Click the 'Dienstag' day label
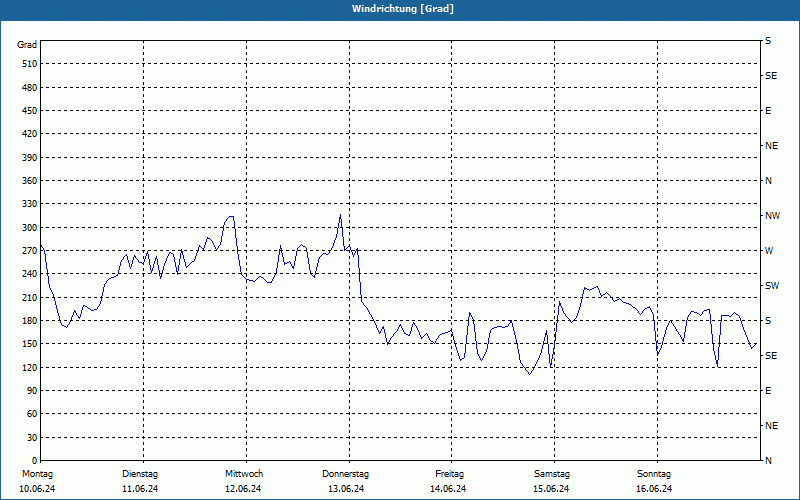 [140, 474]
